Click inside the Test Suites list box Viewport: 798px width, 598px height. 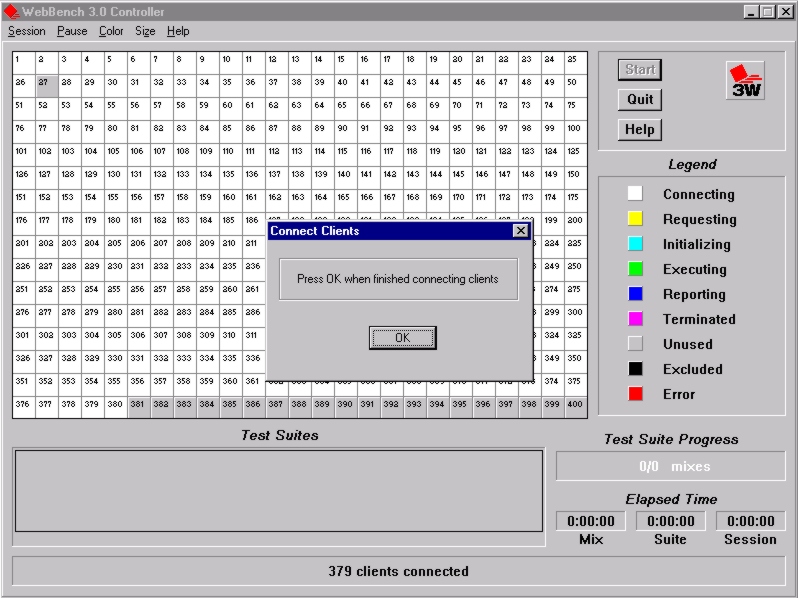(x=278, y=490)
